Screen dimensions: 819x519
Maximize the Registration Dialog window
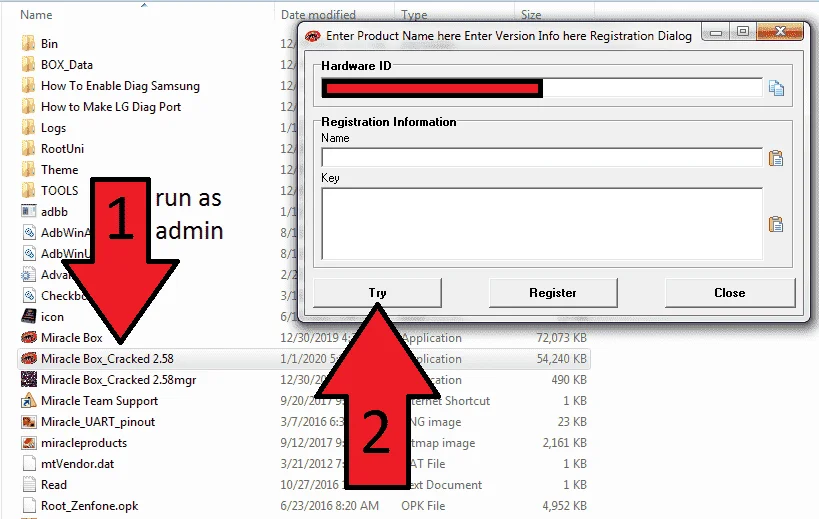click(743, 32)
